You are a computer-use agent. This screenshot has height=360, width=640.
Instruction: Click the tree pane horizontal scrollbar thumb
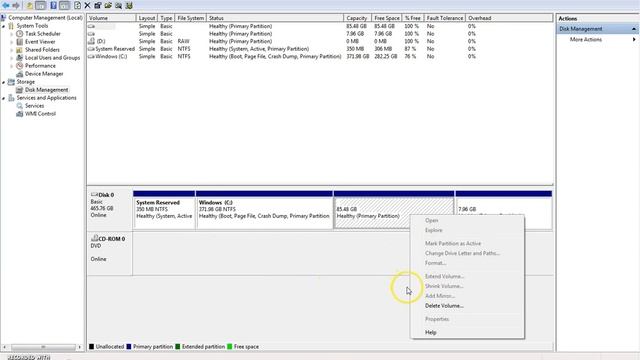tap(43, 347)
